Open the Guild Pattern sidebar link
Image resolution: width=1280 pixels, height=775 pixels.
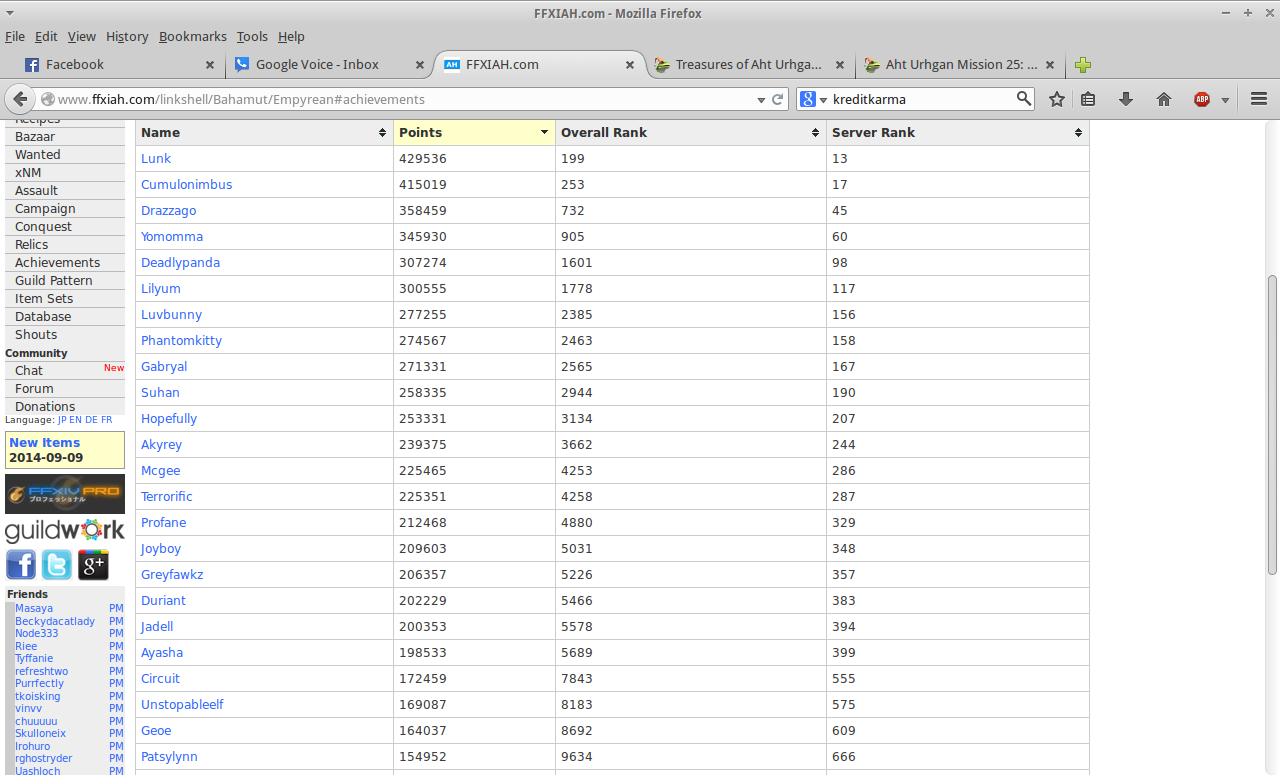point(53,281)
